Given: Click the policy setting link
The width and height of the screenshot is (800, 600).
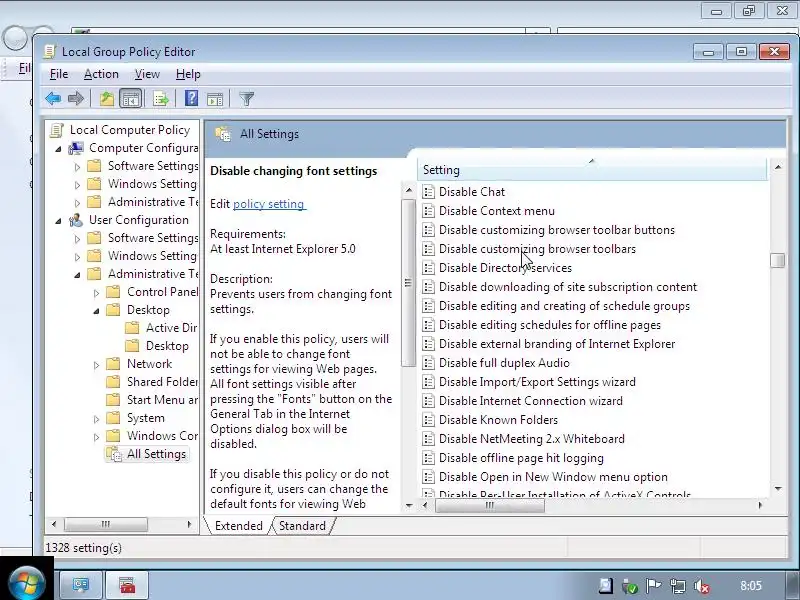Looking at the screenshot, I should coord(268,204).
